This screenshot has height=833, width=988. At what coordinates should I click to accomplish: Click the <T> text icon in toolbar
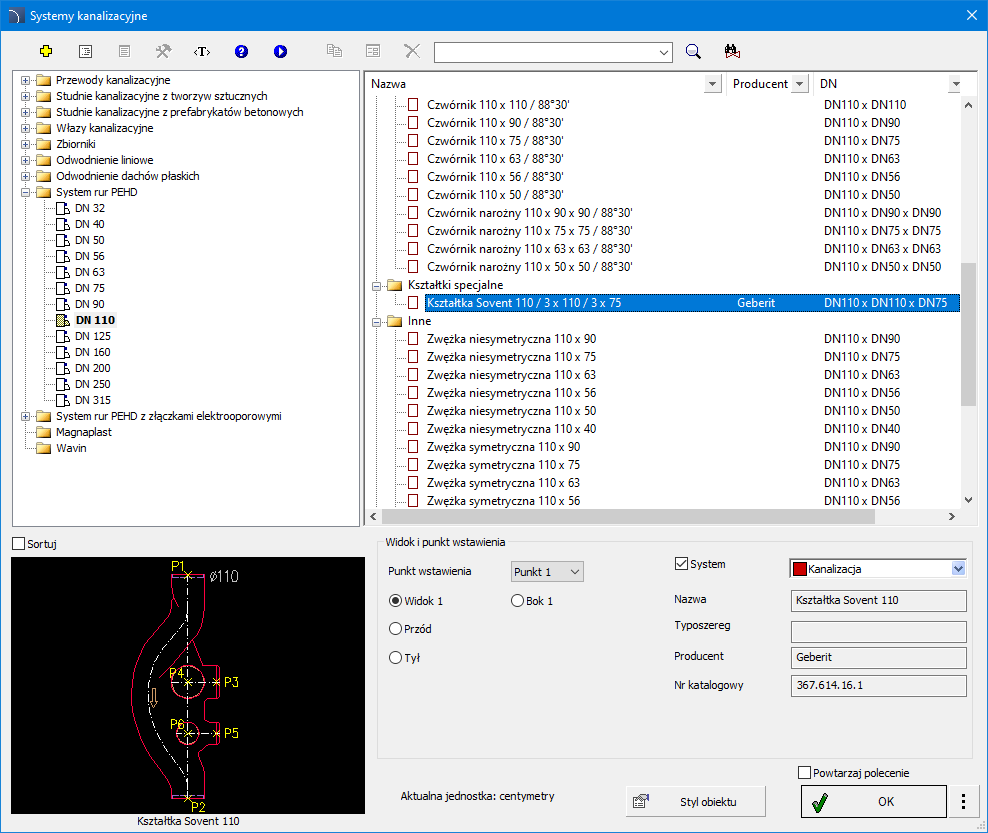tap(202, 51)
